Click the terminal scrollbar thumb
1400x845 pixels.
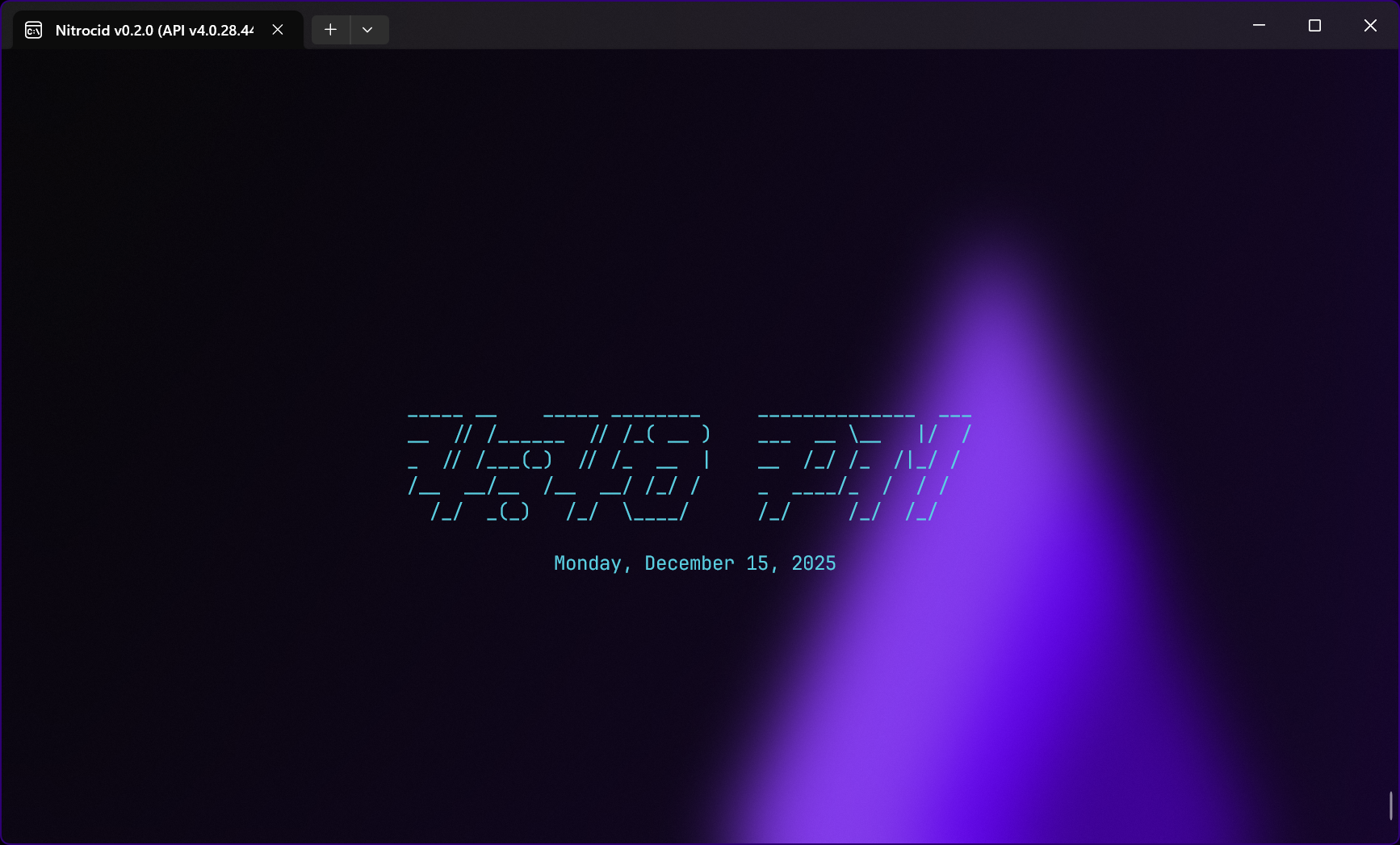click(1391, 805)
